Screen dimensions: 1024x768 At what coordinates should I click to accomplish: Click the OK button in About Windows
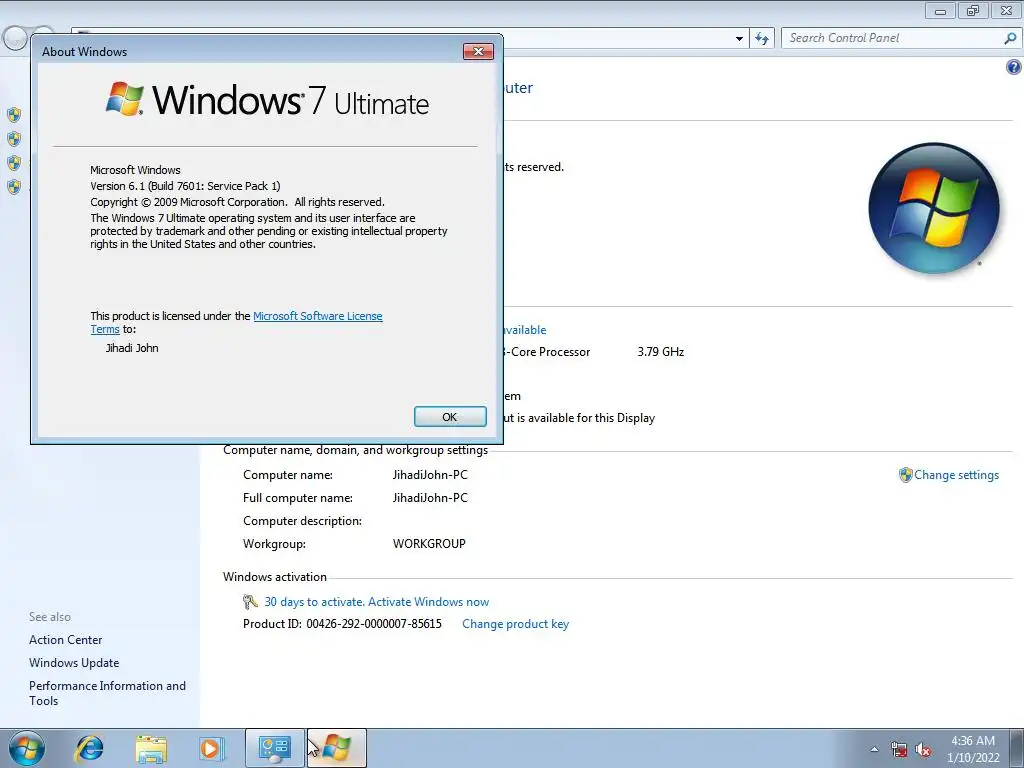coord(450,417)
